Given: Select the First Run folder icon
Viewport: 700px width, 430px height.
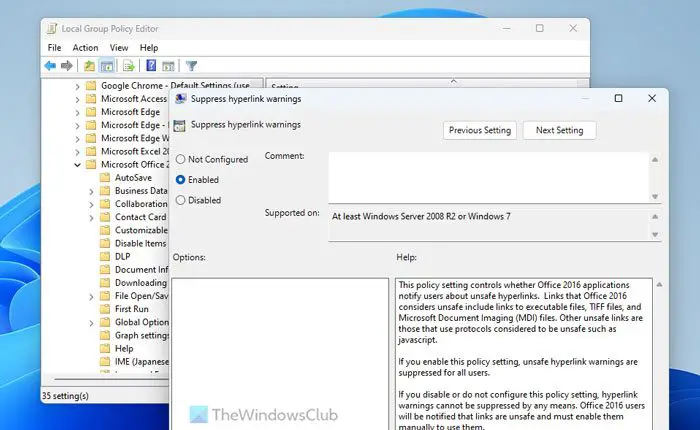Looking at the screenshot, I should click(105, 309).
